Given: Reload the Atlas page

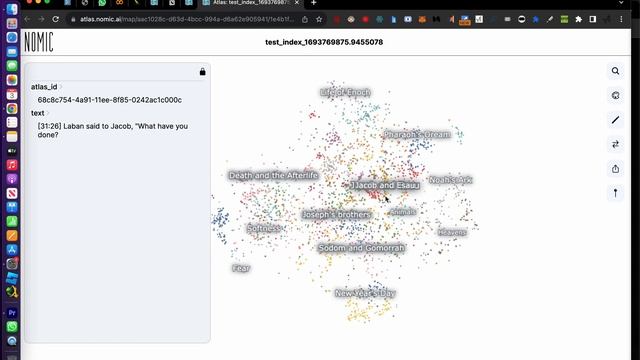Looking at the screenshot, I should [x=56, y=19].
